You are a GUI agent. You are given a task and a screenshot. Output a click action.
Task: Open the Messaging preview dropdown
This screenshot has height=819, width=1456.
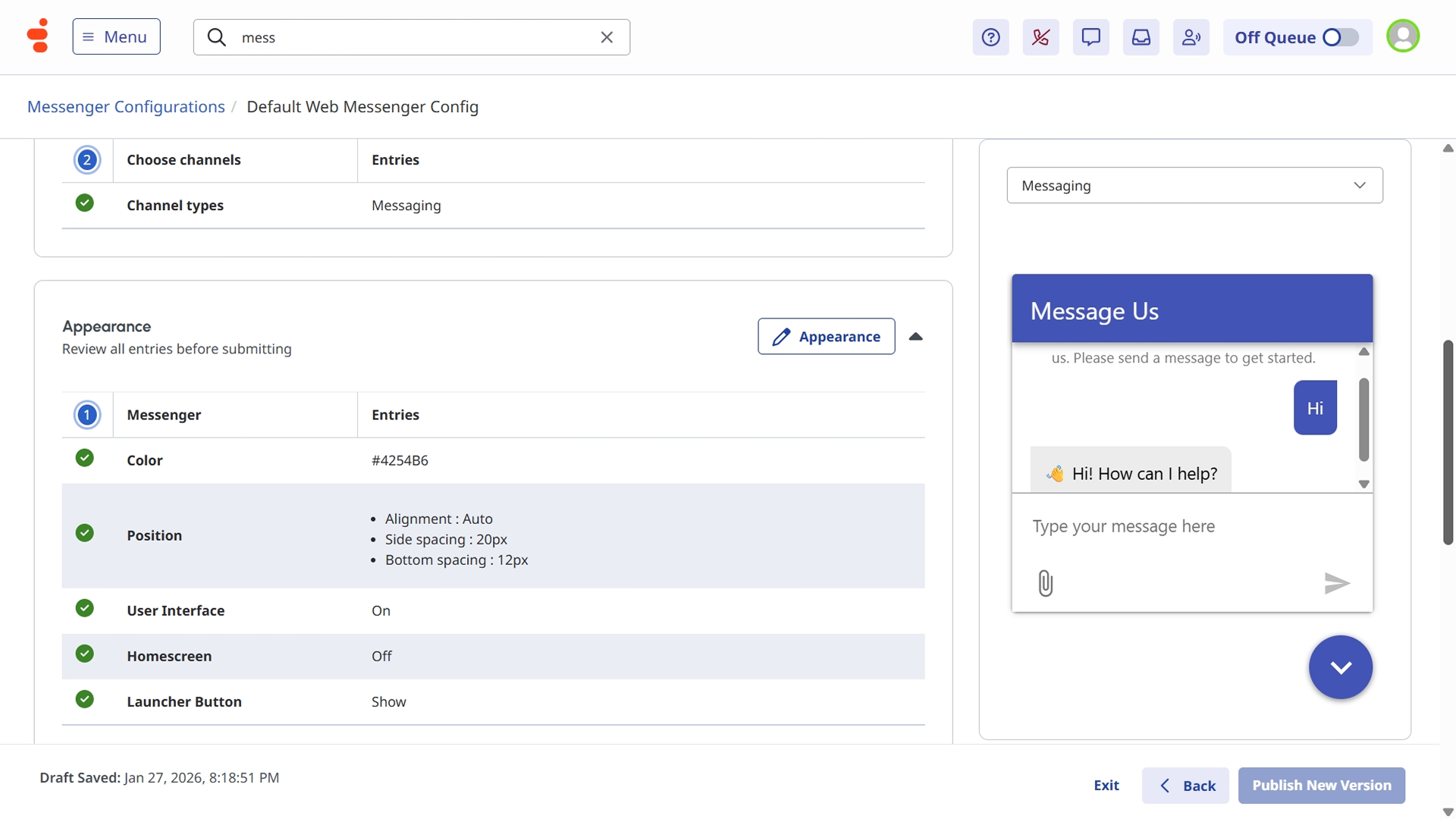[1194, 186]
